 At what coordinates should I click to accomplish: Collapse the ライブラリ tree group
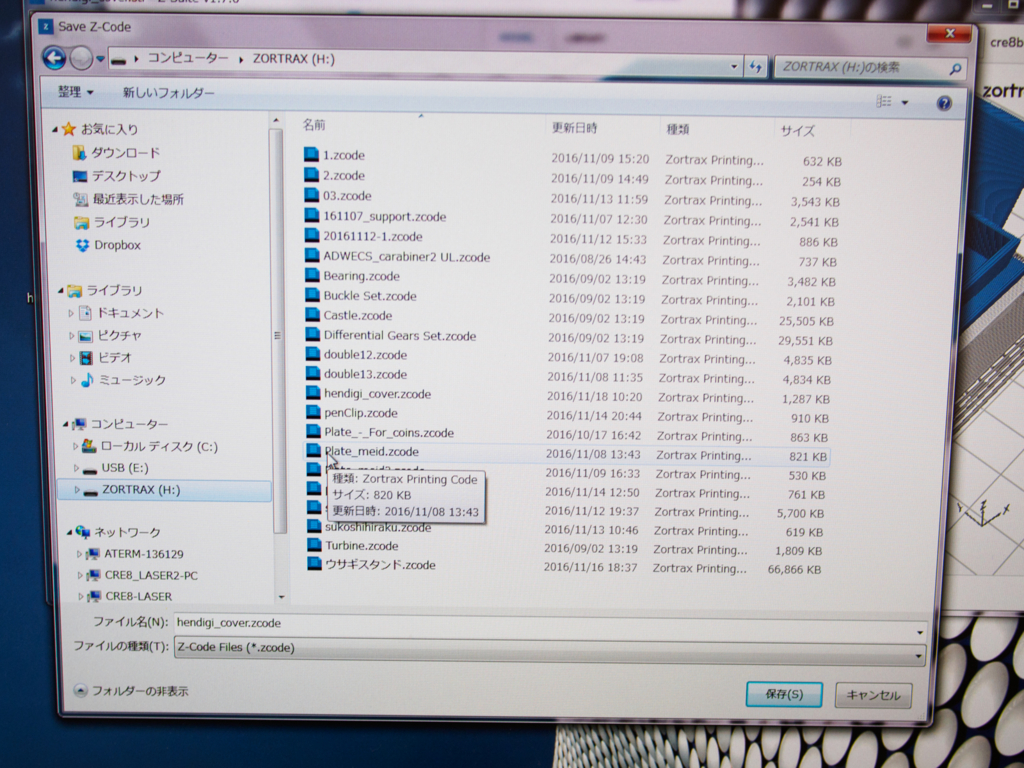click(61, 291)
